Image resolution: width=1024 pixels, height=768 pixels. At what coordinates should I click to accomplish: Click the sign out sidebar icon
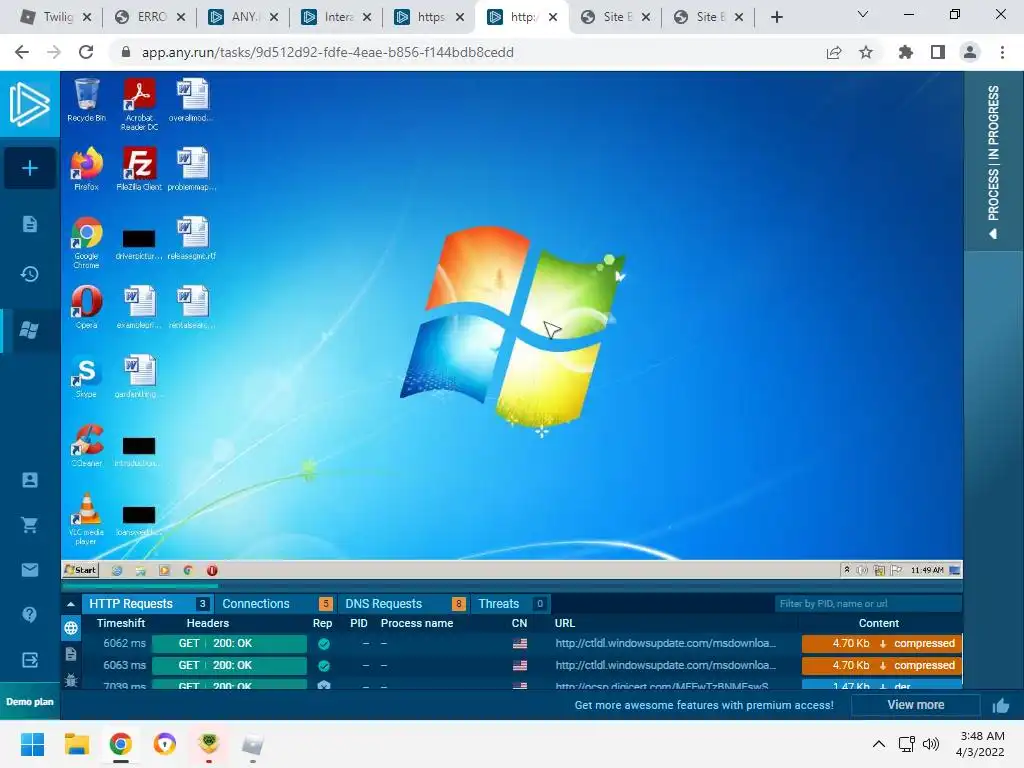(x=29, y=660)
